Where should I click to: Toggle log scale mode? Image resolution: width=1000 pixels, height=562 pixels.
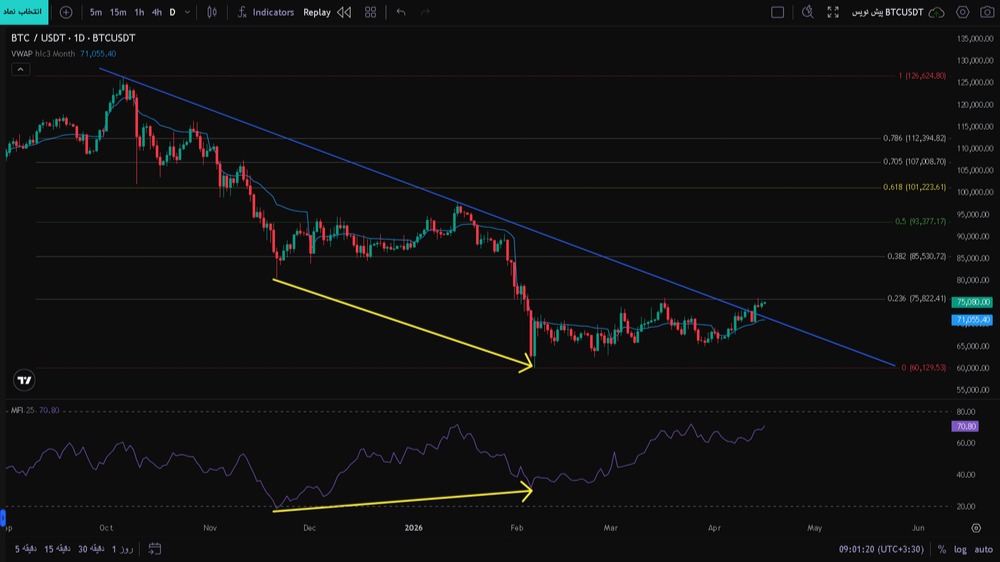(x=960, y=549)
